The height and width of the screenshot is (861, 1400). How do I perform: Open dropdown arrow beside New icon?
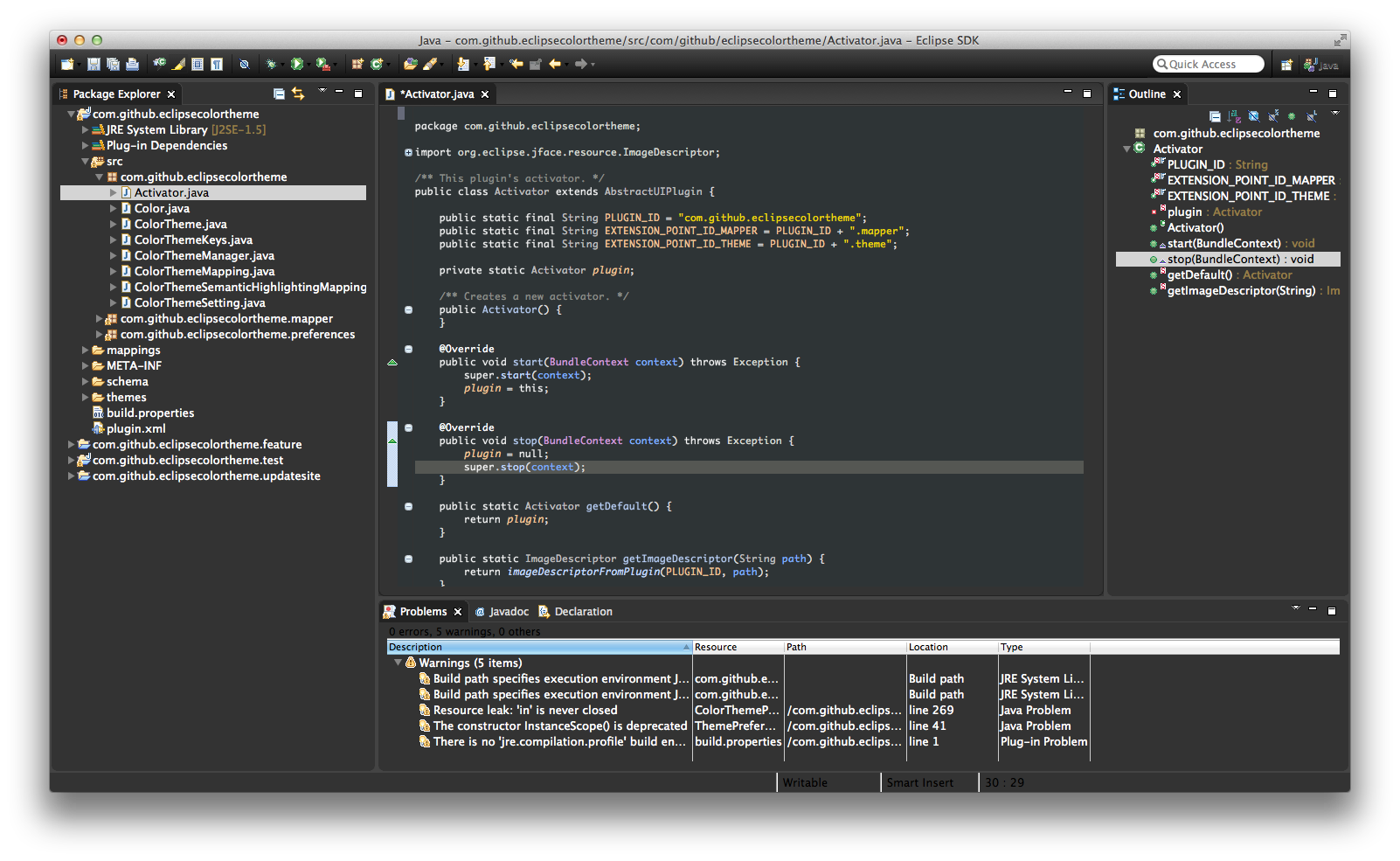[x=78, y=65]
